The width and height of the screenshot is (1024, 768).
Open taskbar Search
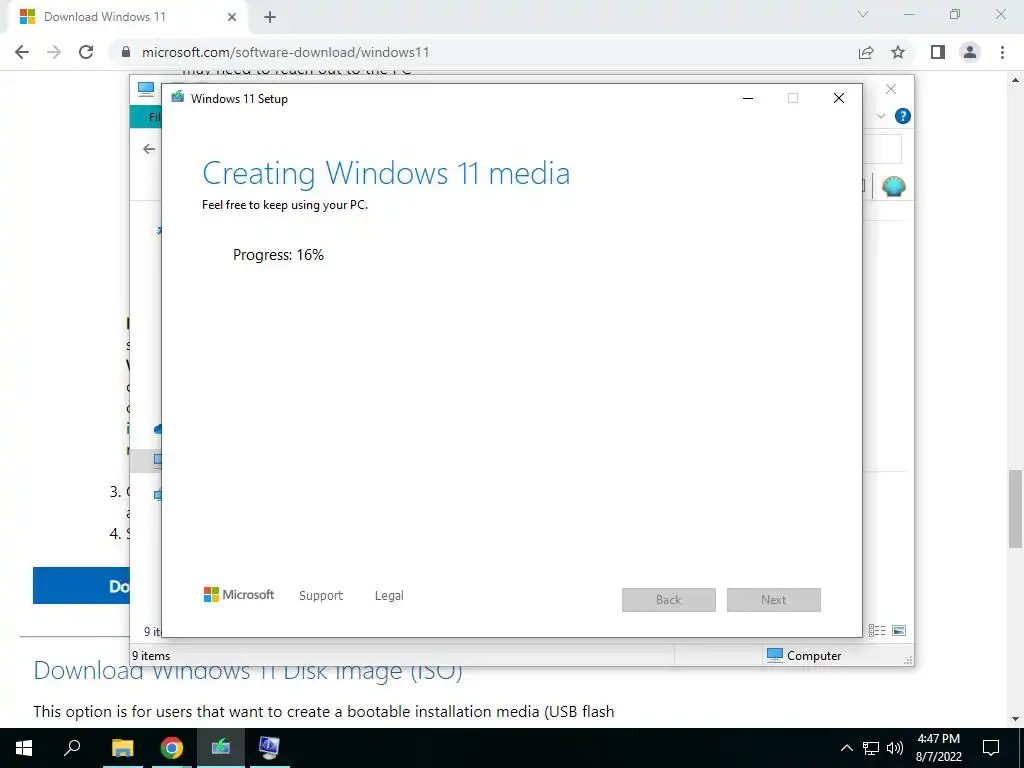72,748
